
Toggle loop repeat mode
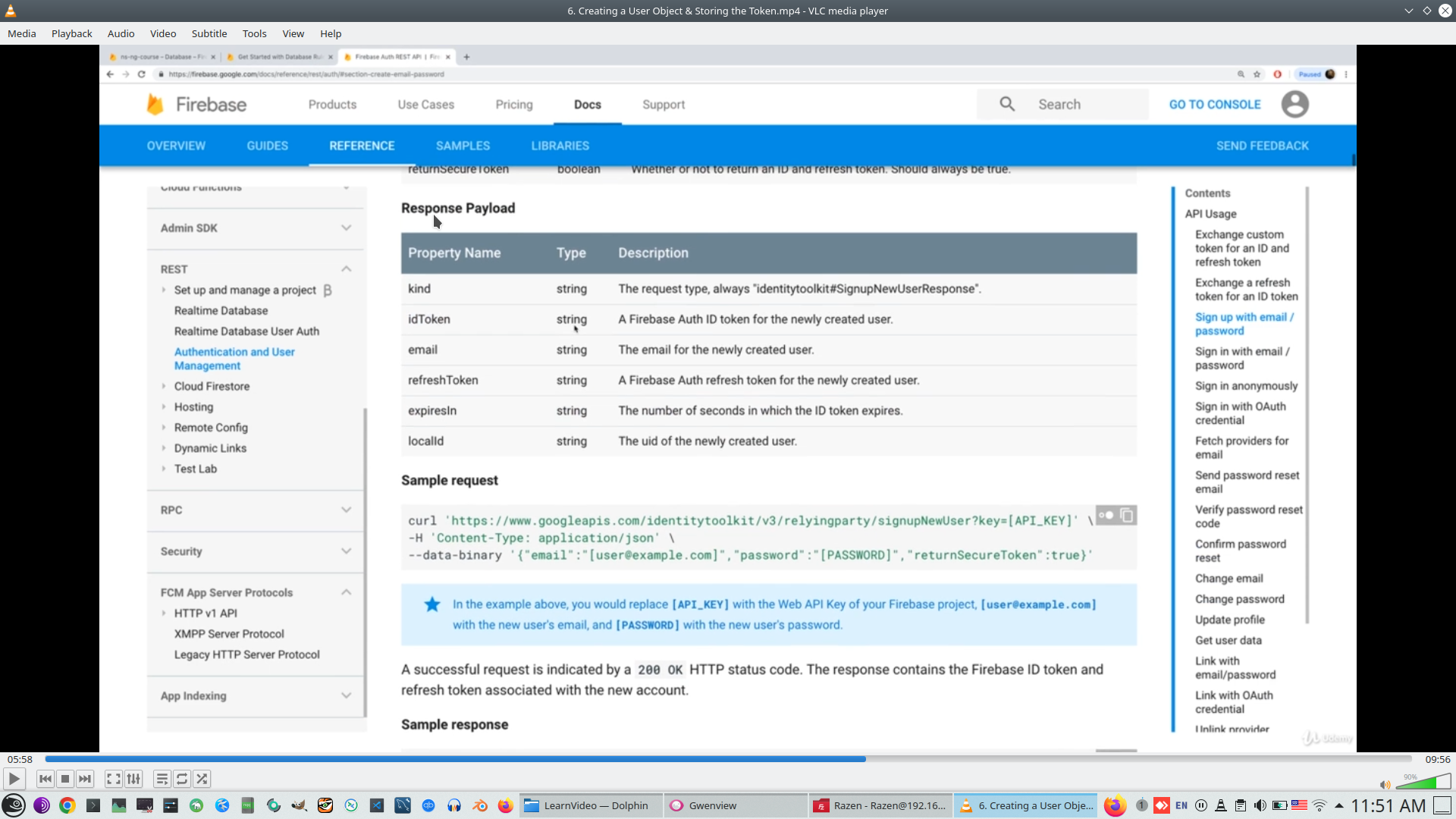(182, 779)
